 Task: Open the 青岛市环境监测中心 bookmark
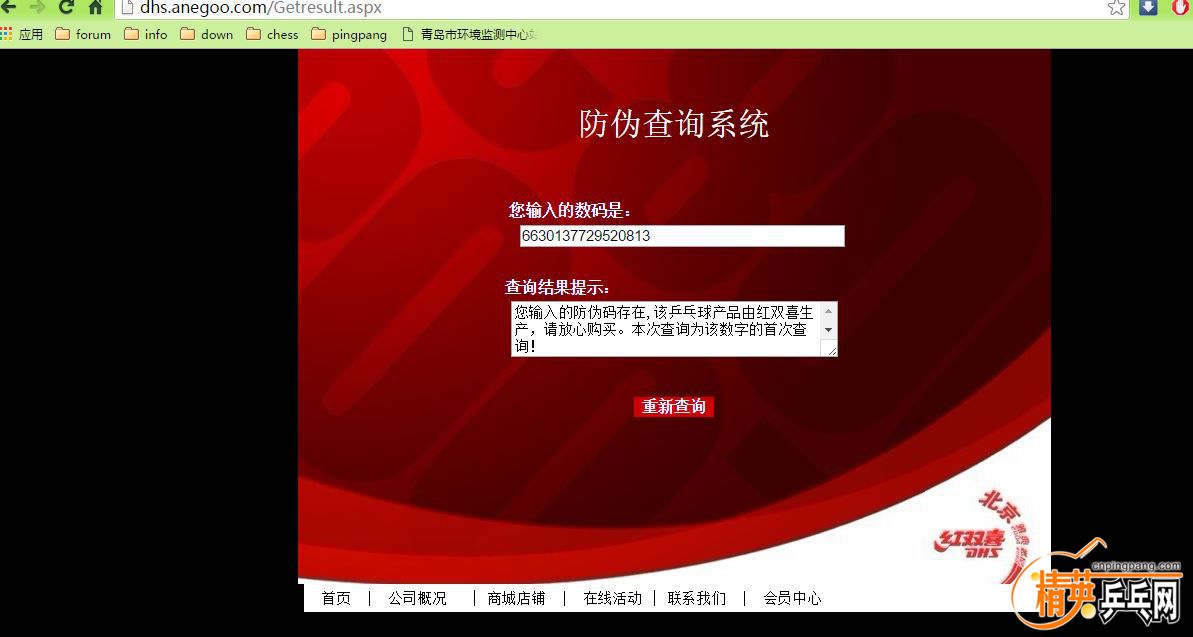tap(470, 34)
